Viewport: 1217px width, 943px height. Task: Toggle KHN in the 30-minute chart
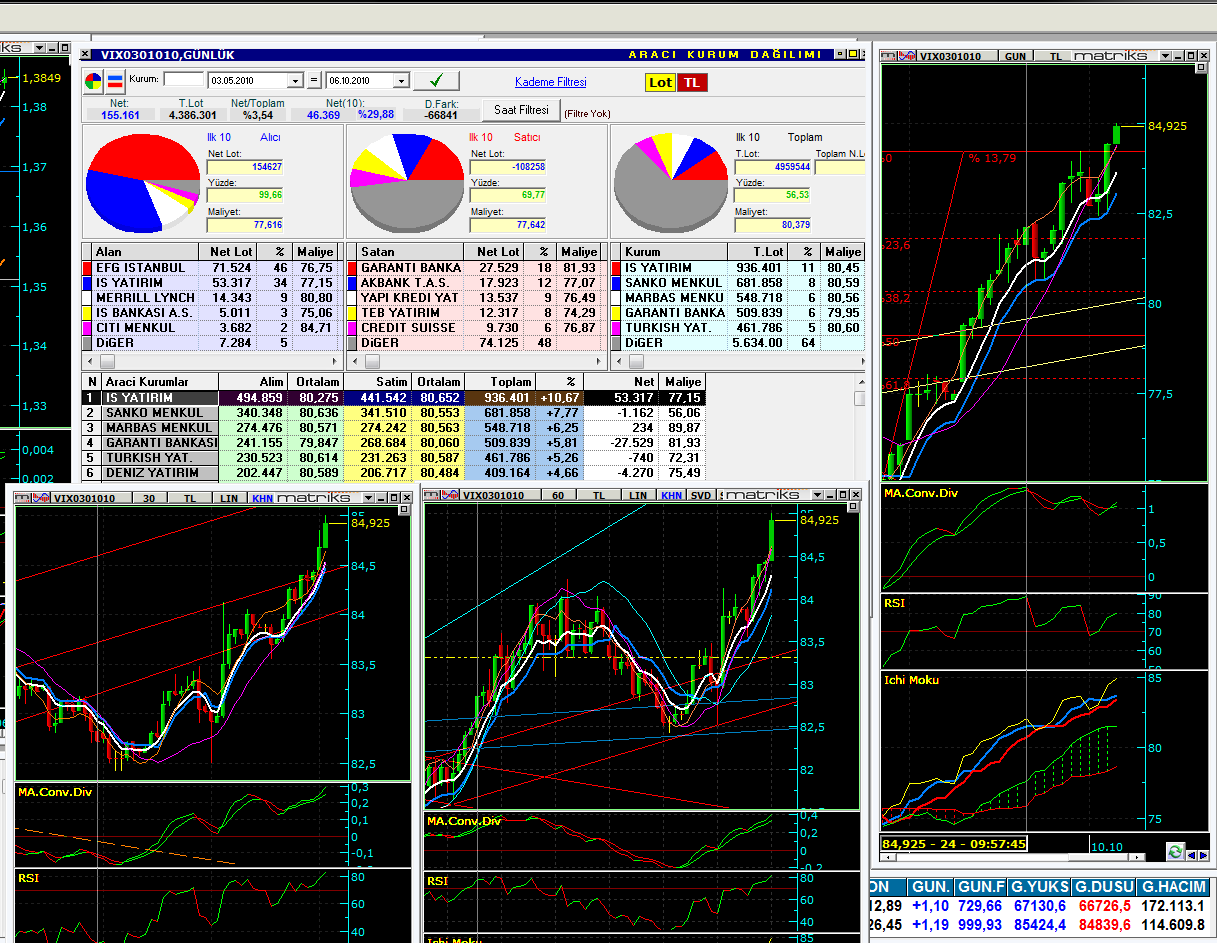click(x=262, y=498)
